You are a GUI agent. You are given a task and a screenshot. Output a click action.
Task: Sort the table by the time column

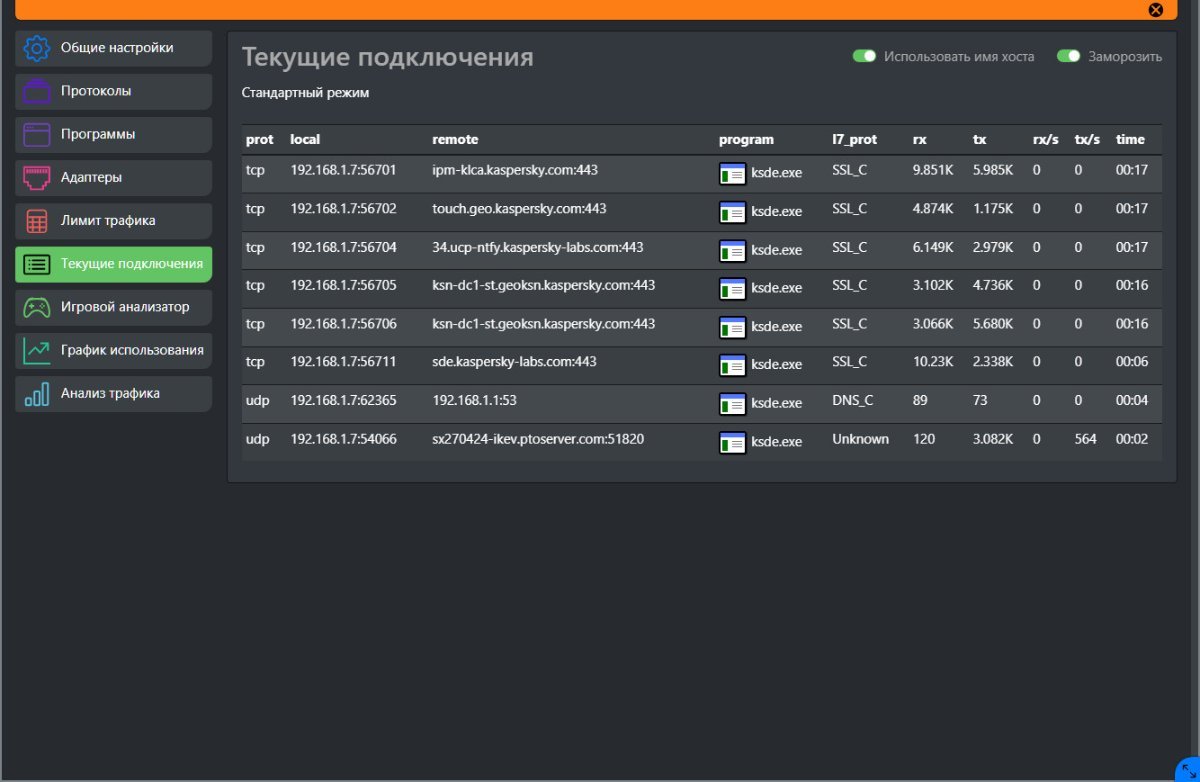point(1130,140)
